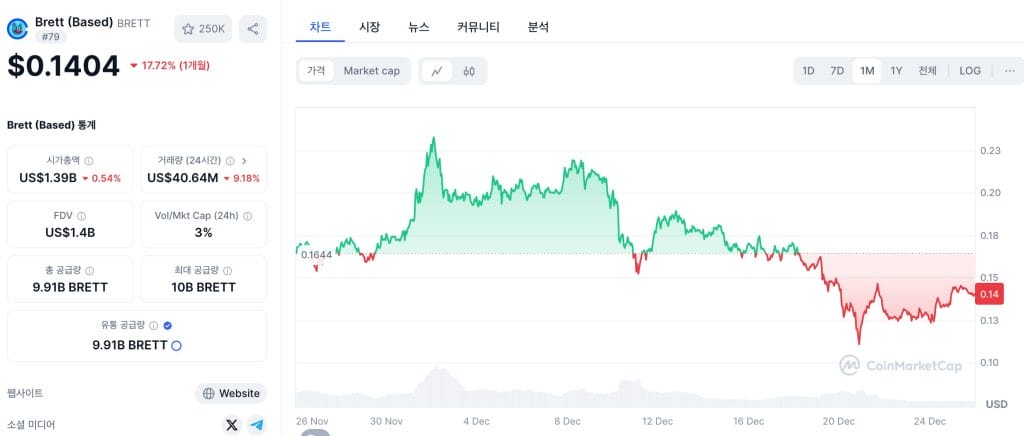Enable LOG scale on chart

(x=970, y=71)
